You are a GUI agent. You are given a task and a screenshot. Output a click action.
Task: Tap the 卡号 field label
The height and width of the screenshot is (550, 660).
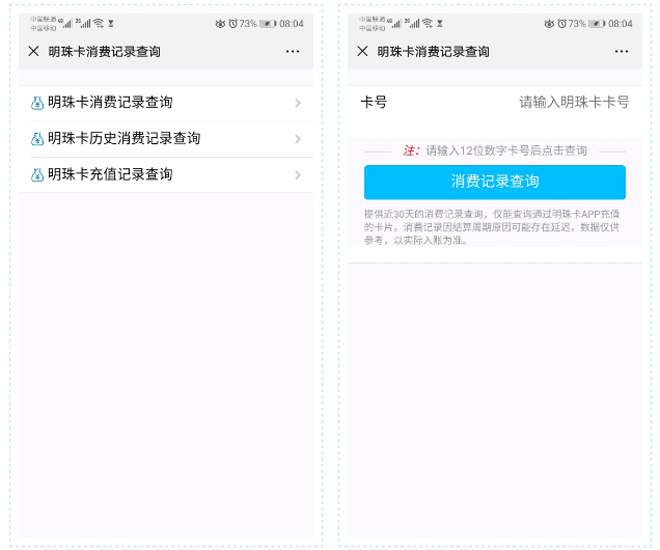(374, 103)
